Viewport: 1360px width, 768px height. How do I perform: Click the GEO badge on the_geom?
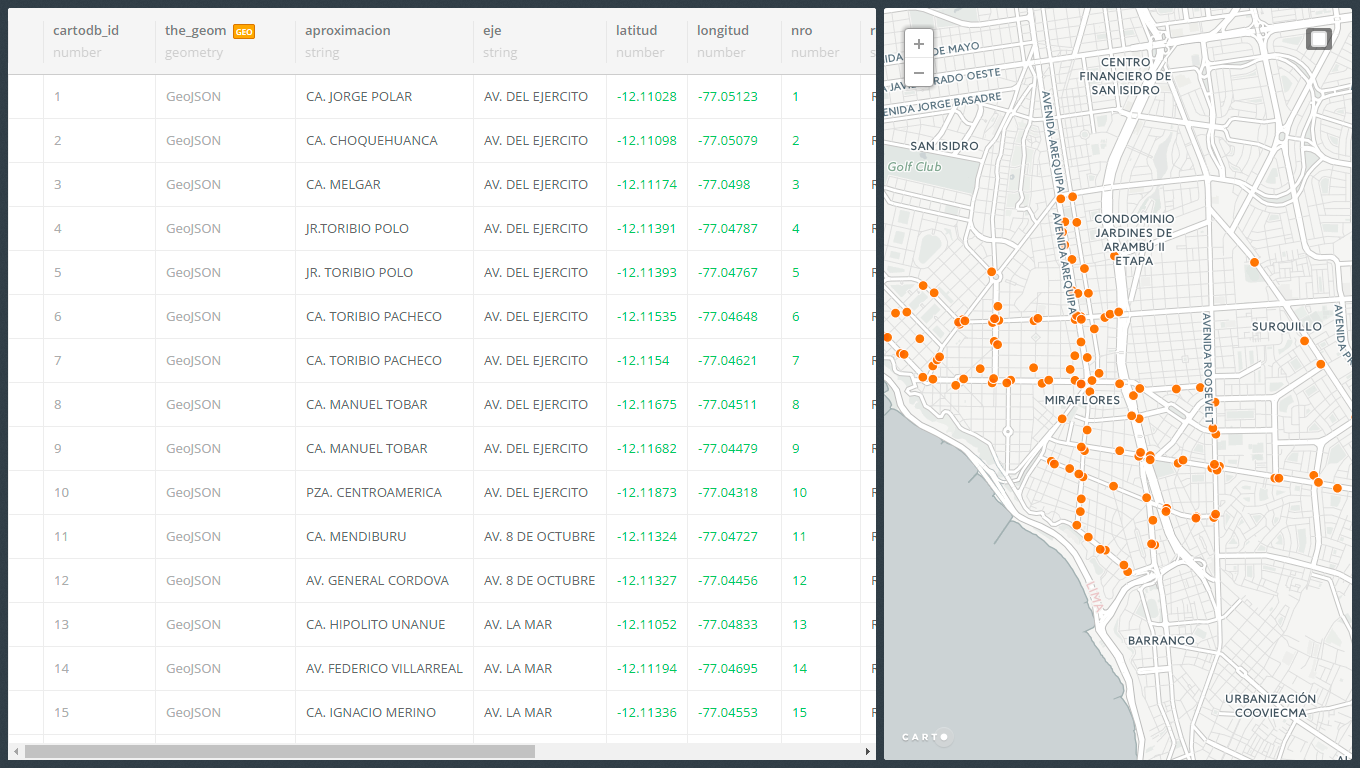coord(244,31)
